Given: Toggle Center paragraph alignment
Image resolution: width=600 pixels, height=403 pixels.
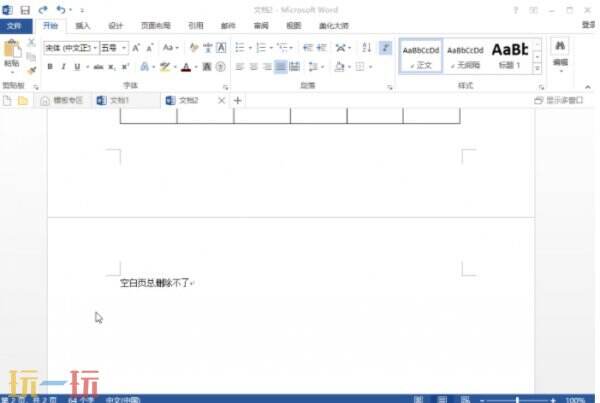Looking at the screenshot, I should coord(253,67).
